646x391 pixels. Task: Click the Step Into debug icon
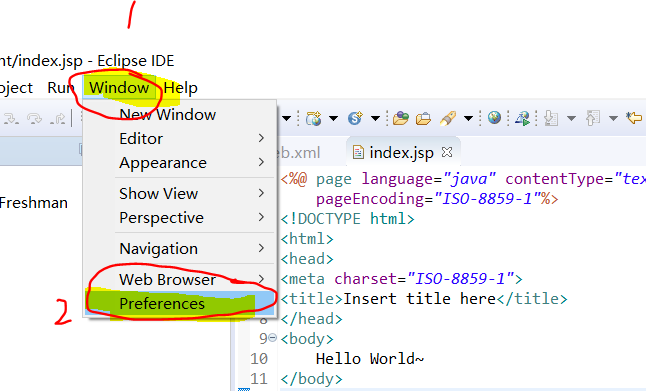coord(11,119)
